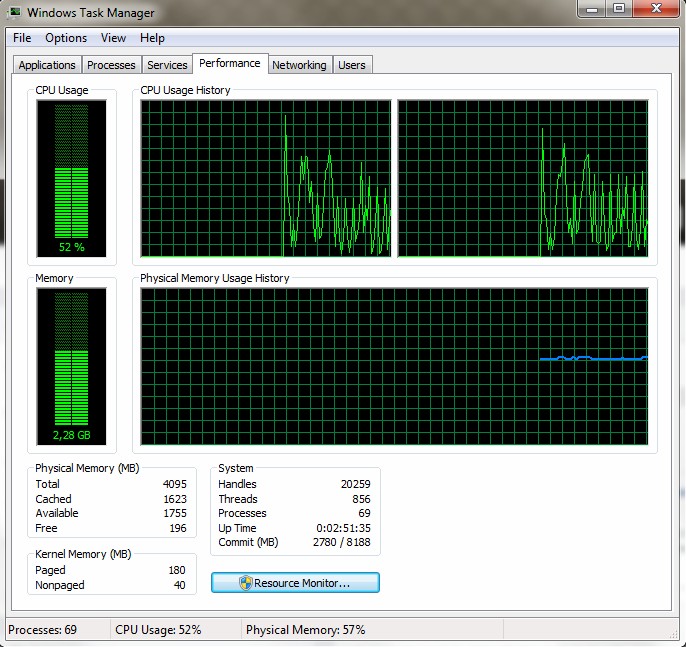Click the left CPU Usage History graph
This screenshot has width=686, height=647.
point(266,178)
